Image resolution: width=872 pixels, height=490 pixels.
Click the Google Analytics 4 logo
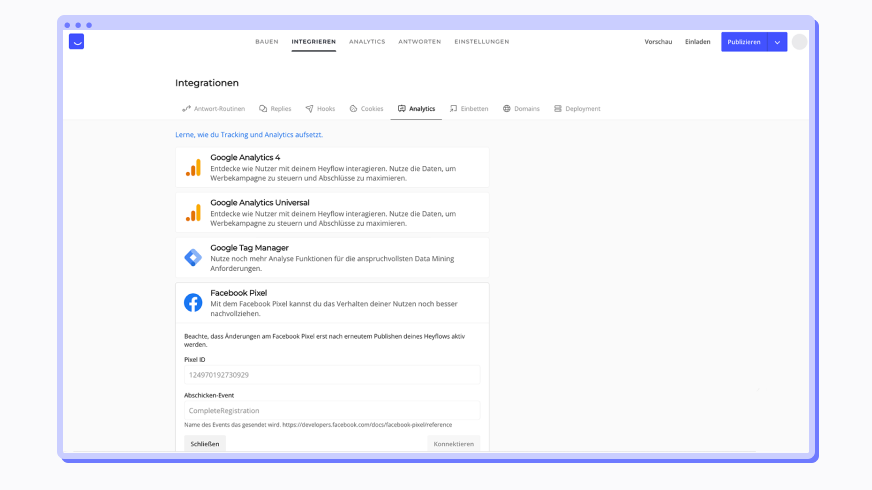(193, 167)
